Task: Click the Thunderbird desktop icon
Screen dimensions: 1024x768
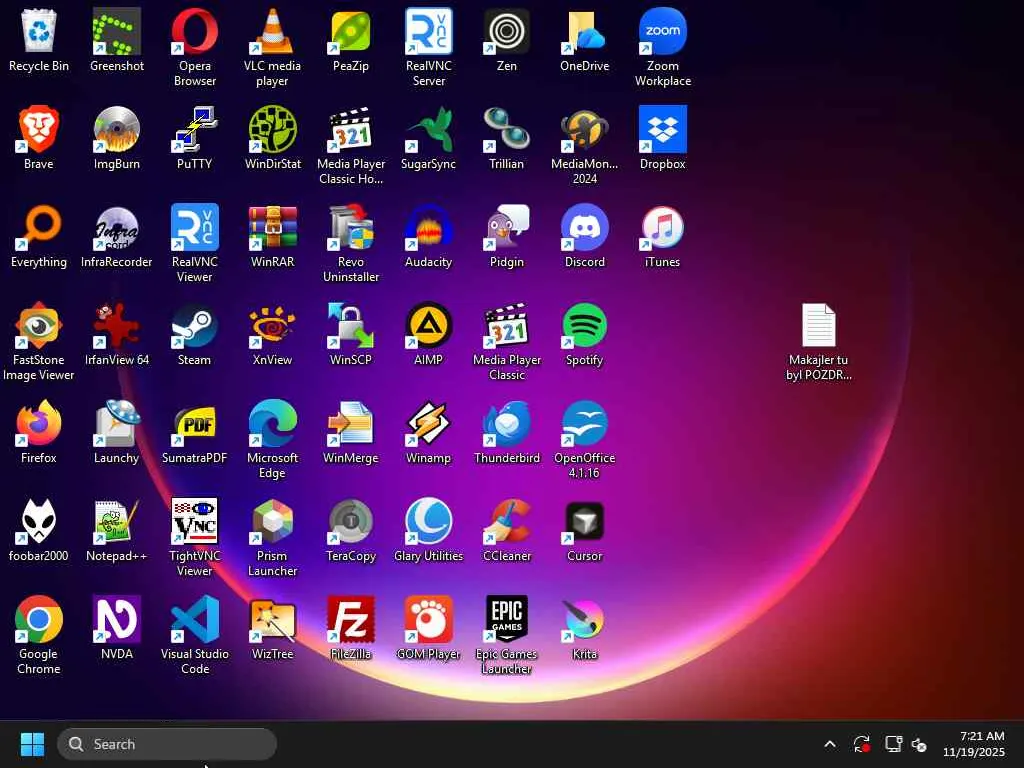Action: [x=507, y=425]
